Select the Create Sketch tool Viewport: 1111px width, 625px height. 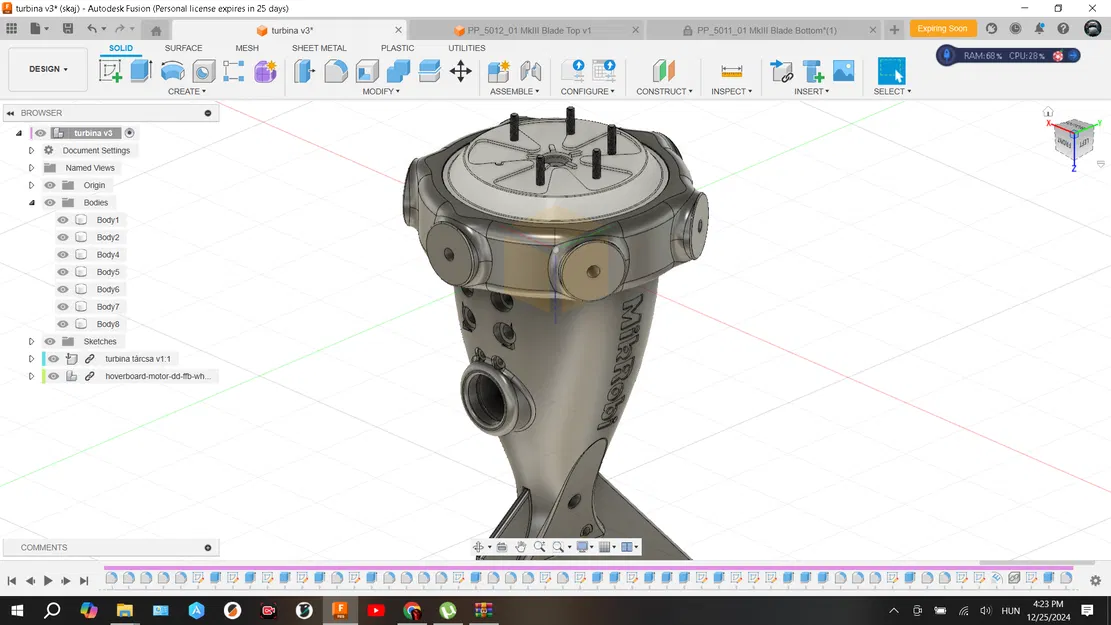[x=110, y=71]
